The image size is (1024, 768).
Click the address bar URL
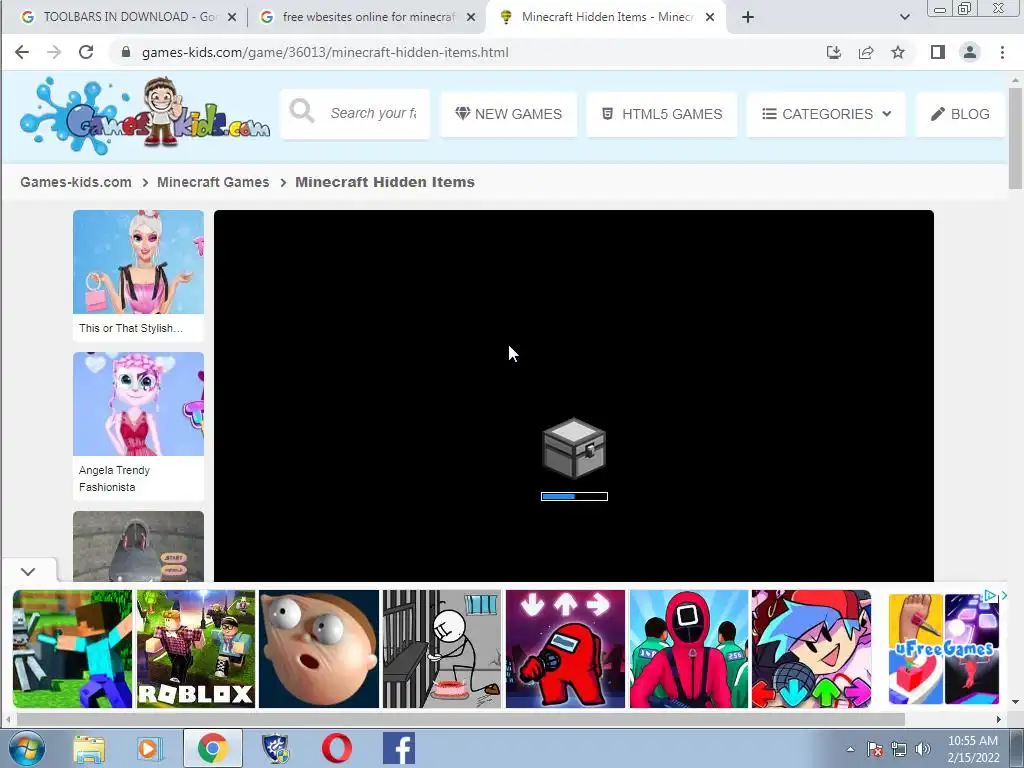[325, 52]
